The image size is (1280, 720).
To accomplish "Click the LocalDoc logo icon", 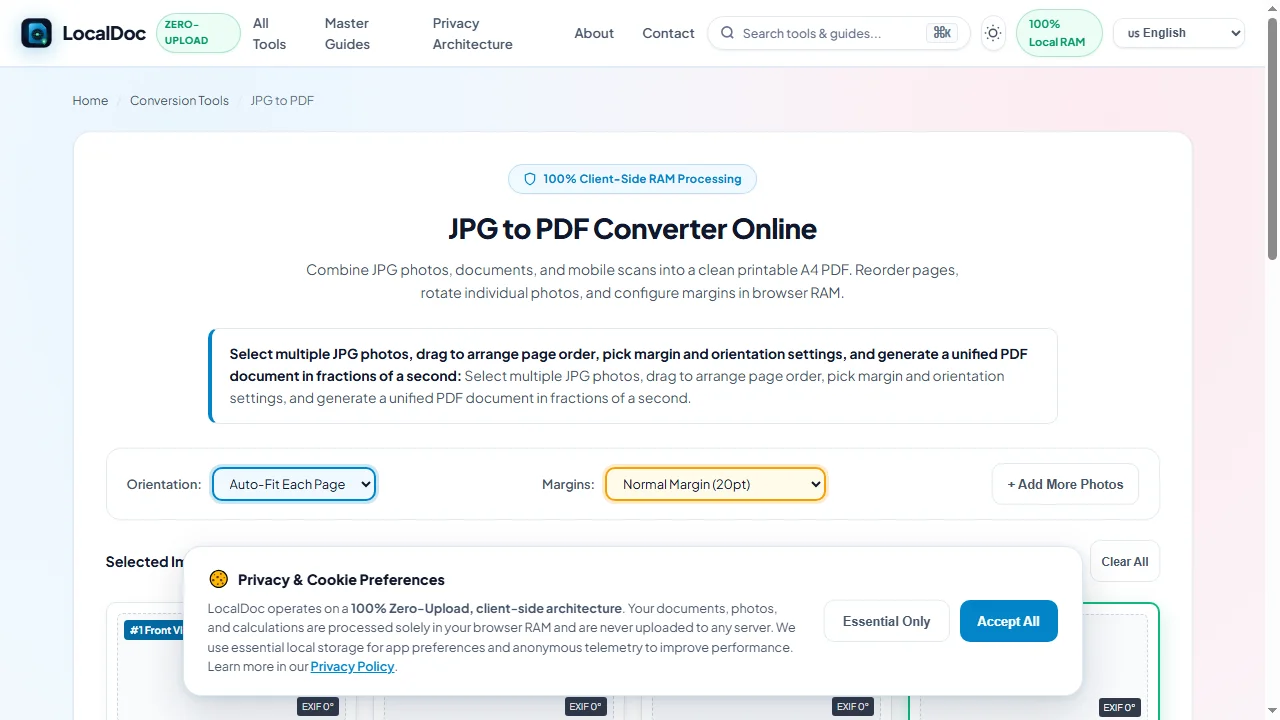I will 37,33.
